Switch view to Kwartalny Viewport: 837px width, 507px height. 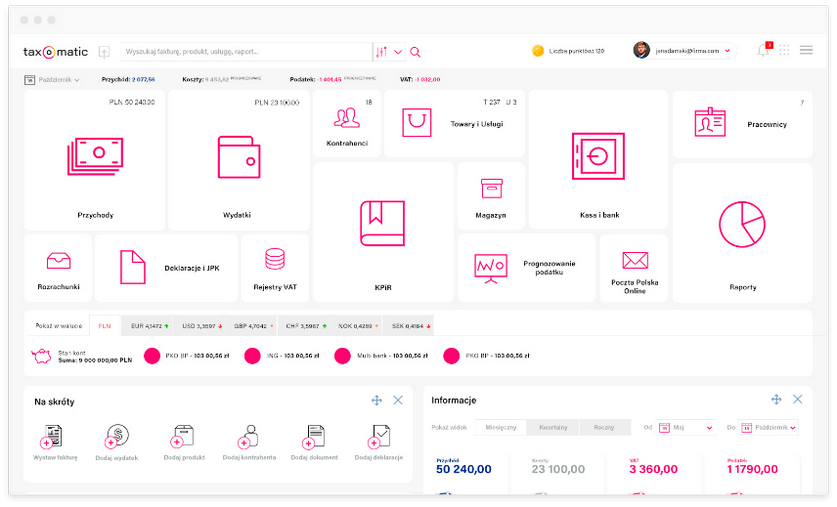tap(552, 427)
